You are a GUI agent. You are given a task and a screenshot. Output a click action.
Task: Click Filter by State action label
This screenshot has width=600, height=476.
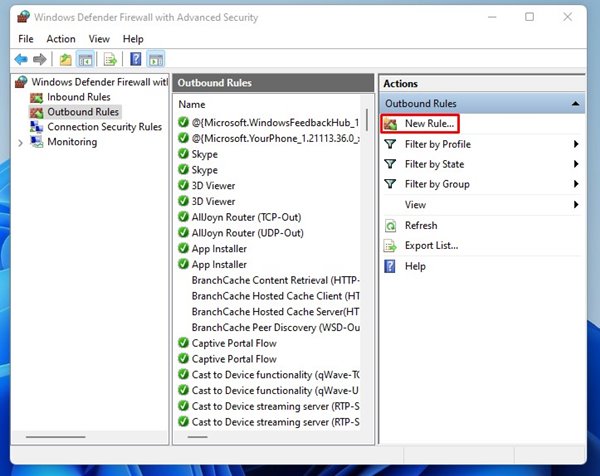click(434, 164)
